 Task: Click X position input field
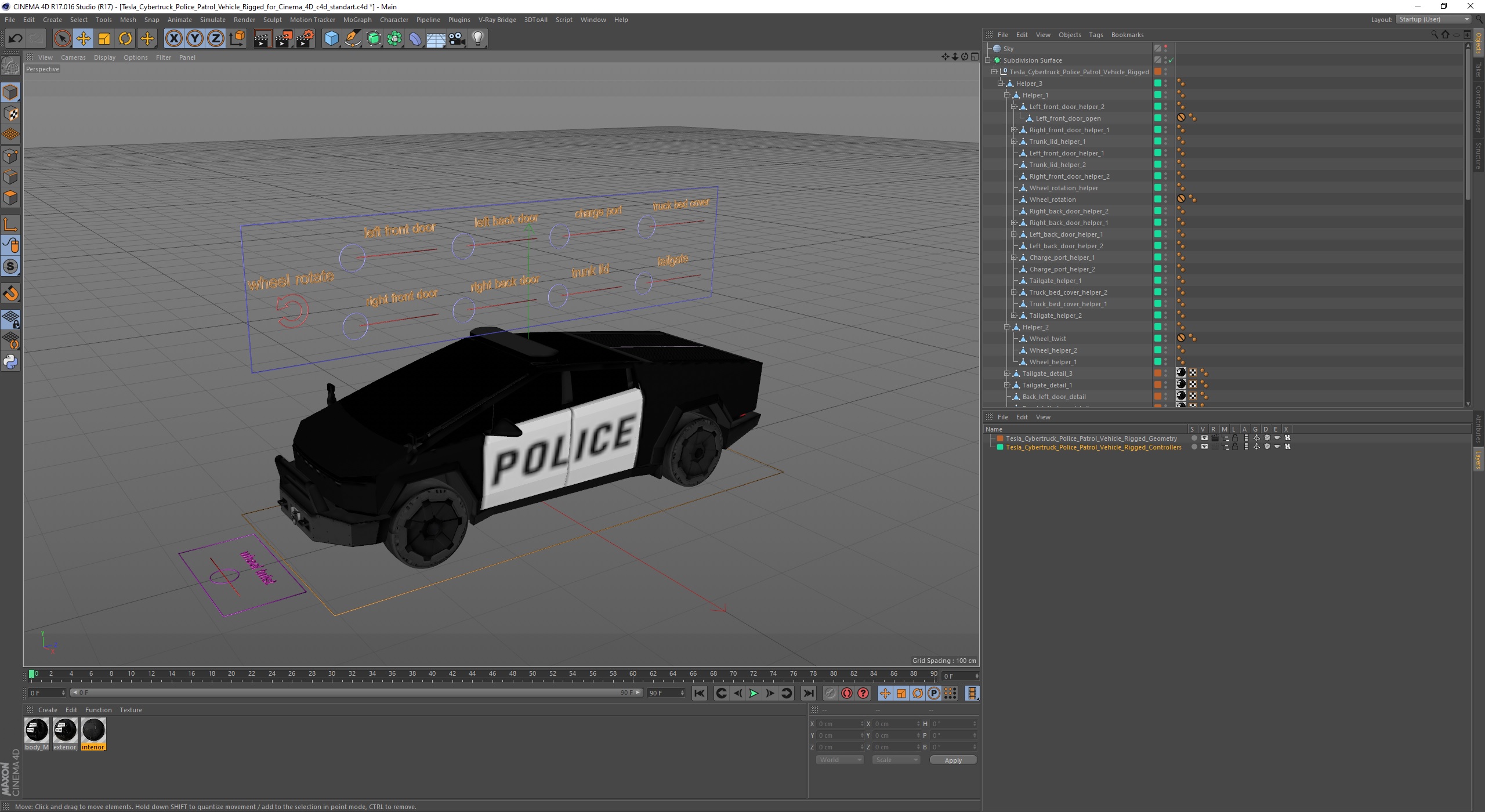click(x=839, y=724)
